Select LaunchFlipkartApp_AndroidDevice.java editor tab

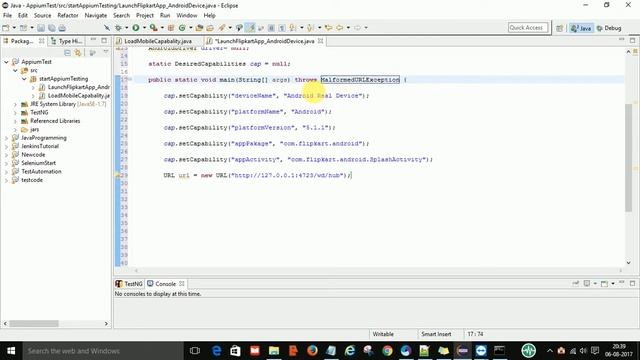pyautogui.click(x=264, y=41)
